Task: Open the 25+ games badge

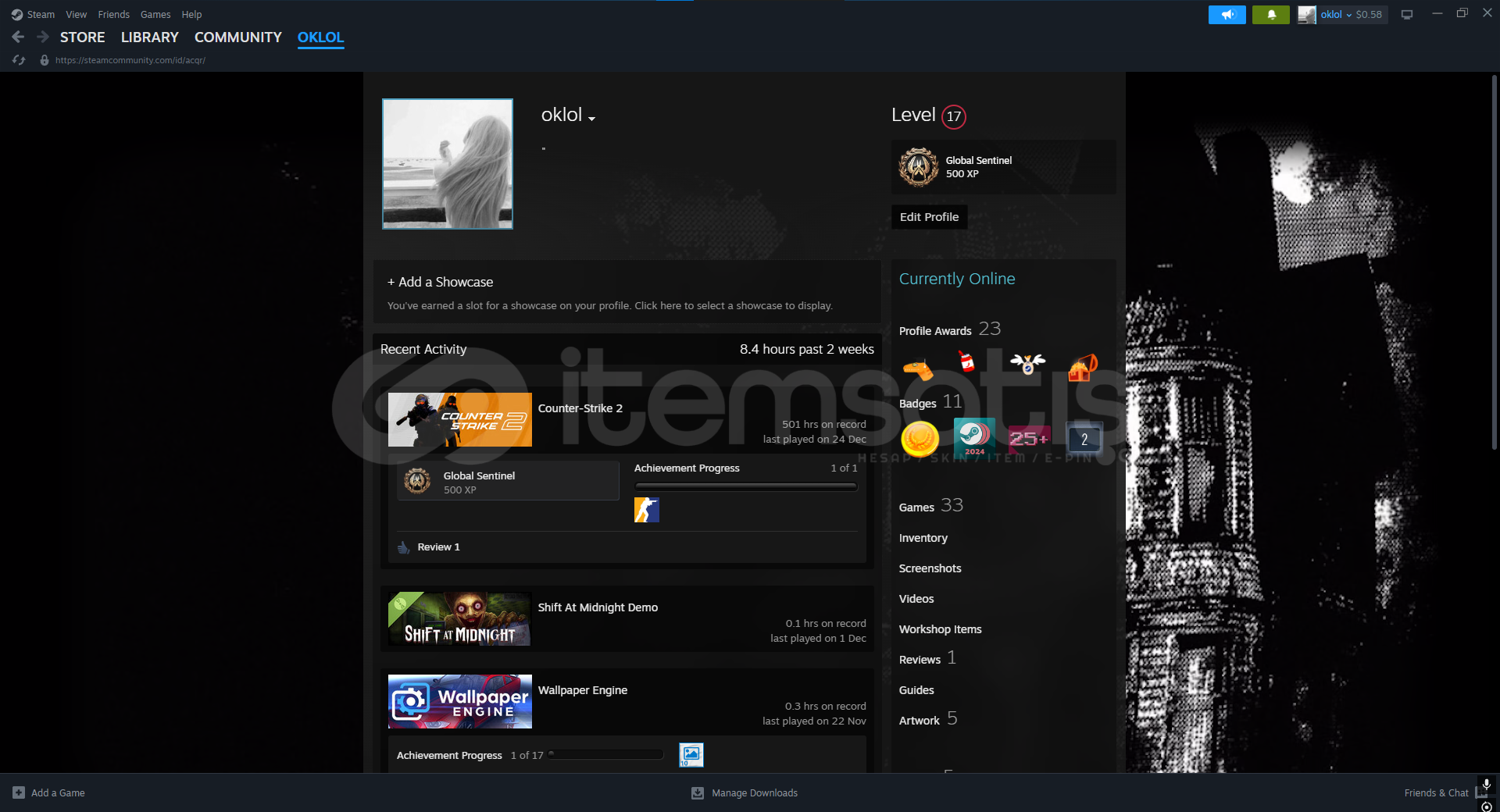Action: (1029, 439)
